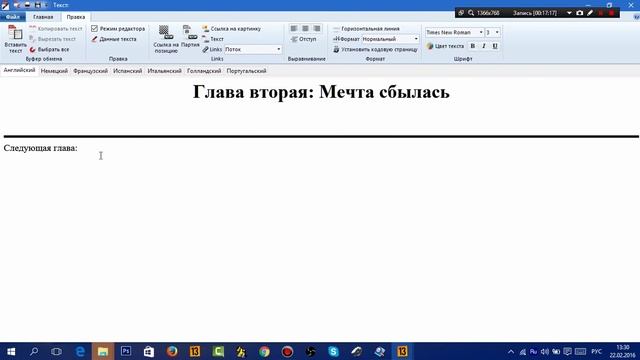Toggle italic formatting
Image resolution: width=640 pixels, height=360 pixels.
[484, 46]
